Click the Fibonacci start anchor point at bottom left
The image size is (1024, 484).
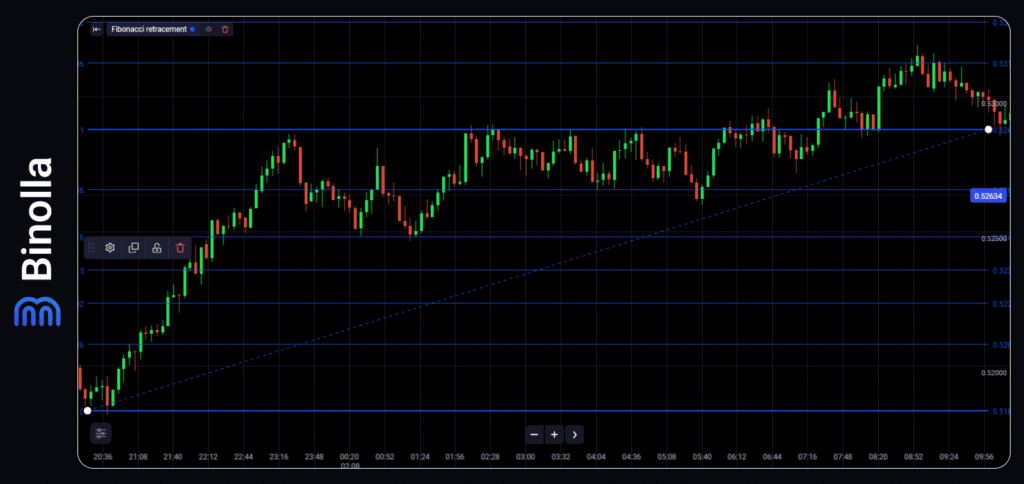(87, 410)
